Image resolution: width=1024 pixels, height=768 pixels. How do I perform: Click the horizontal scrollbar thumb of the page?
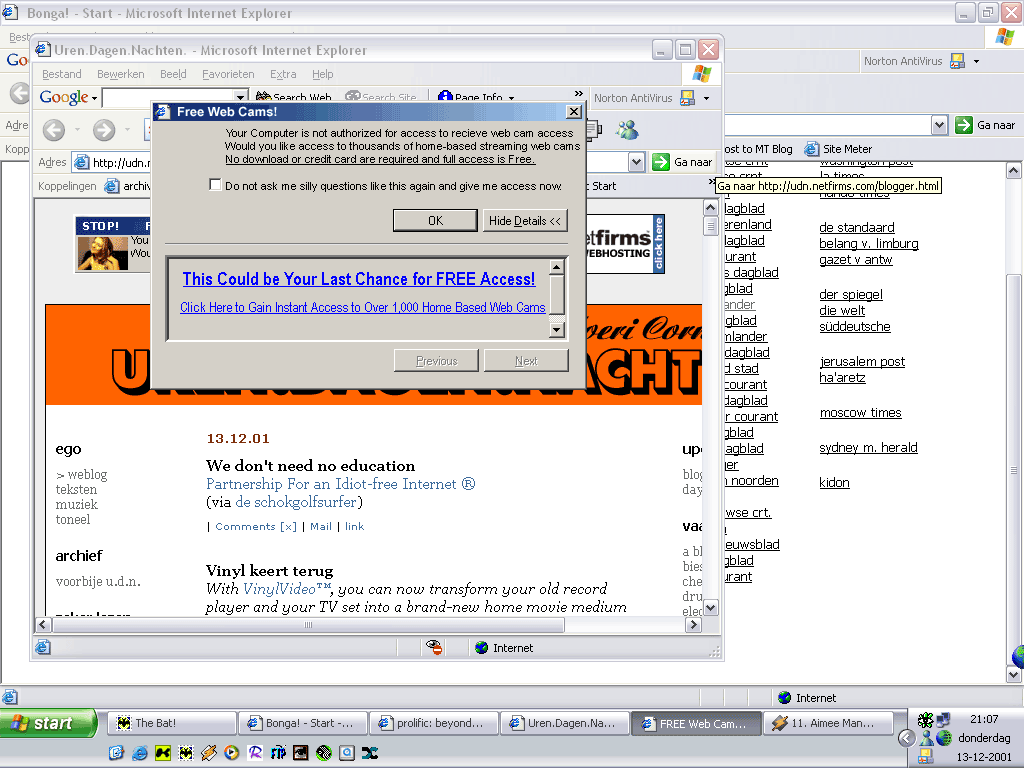pos(308,625)
